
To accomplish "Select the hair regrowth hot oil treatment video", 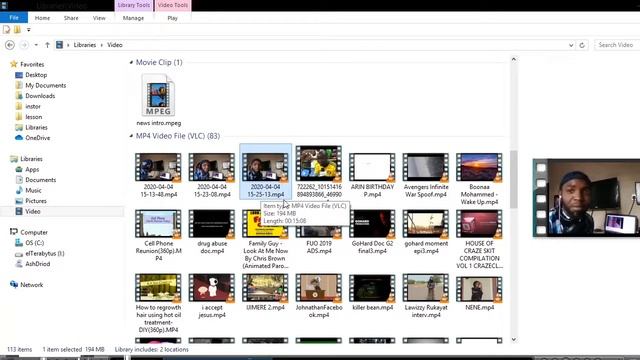I will pyautogui.click(x=158, y=303).
